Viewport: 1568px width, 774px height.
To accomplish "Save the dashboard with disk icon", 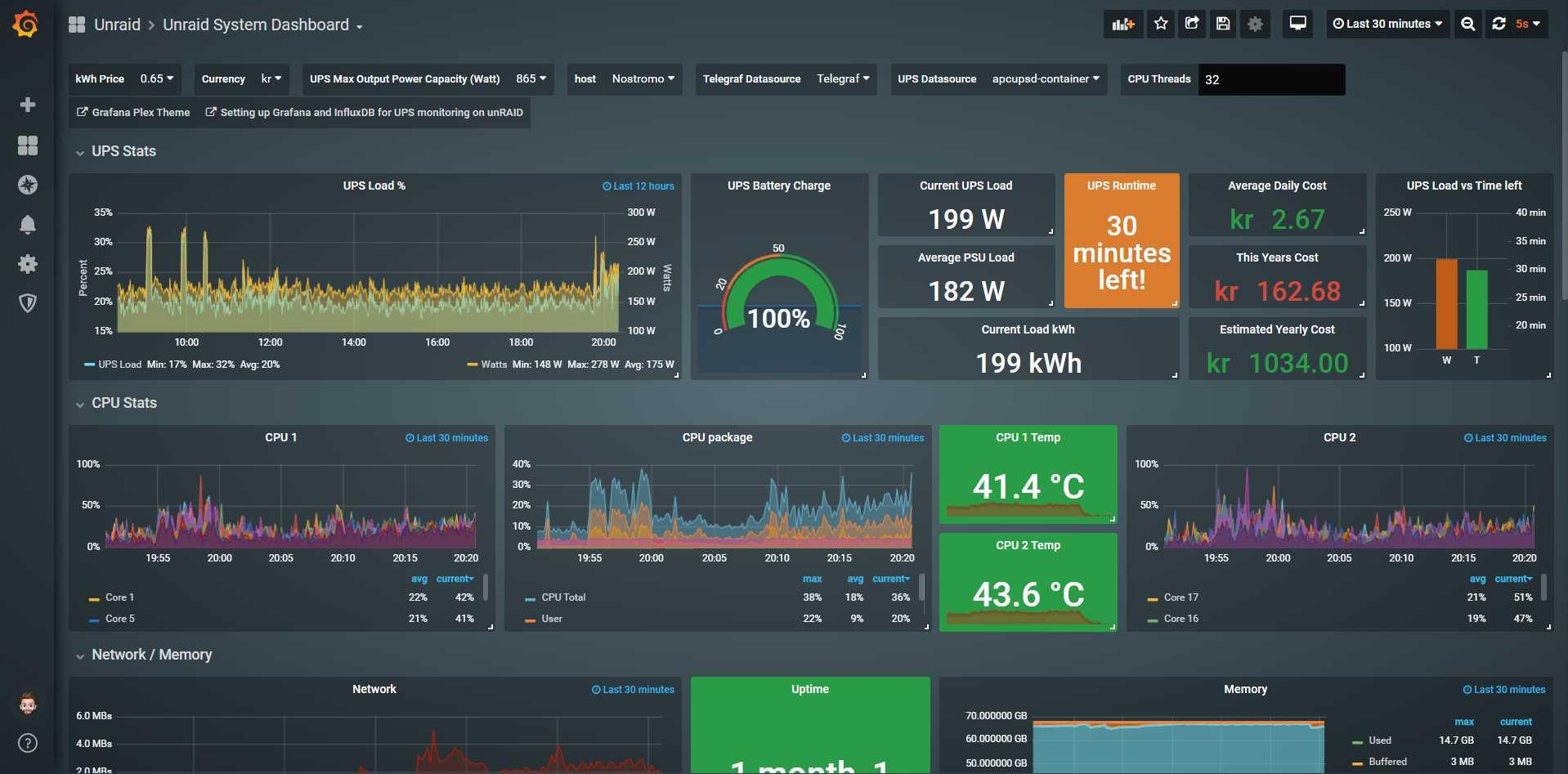I will pos(1223,24).
